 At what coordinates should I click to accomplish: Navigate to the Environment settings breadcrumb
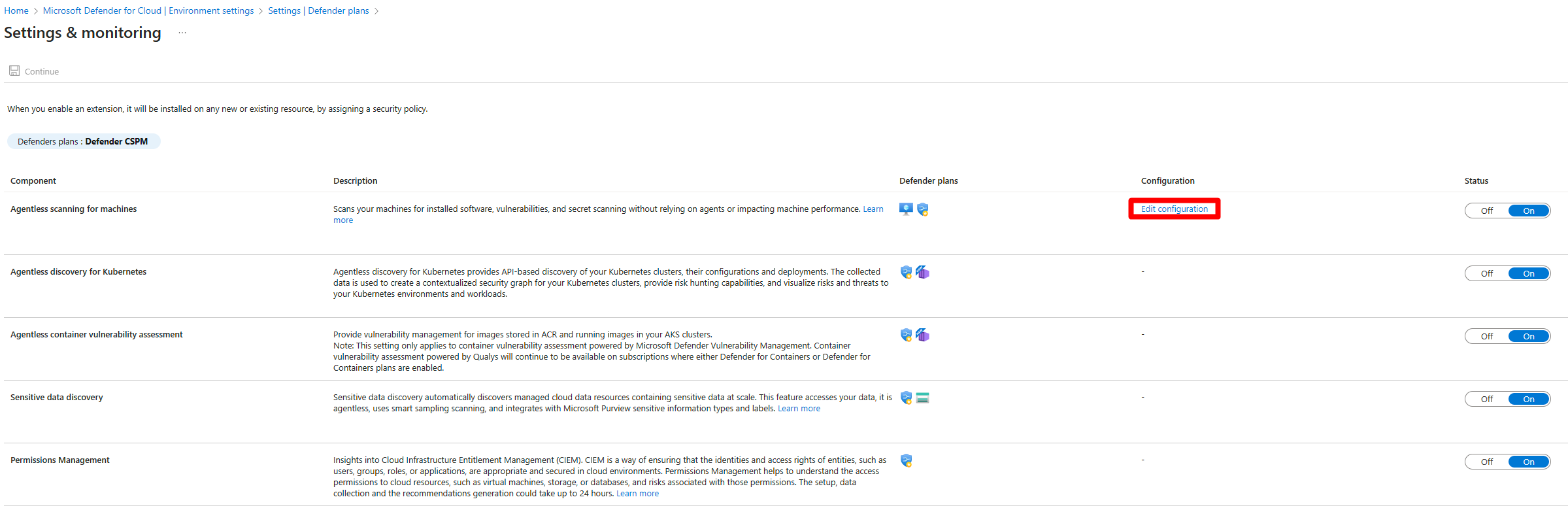click(148, 10)
